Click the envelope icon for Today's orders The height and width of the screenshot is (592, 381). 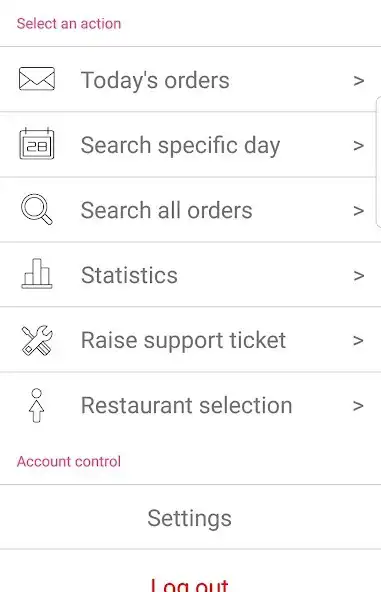point(37,79)
